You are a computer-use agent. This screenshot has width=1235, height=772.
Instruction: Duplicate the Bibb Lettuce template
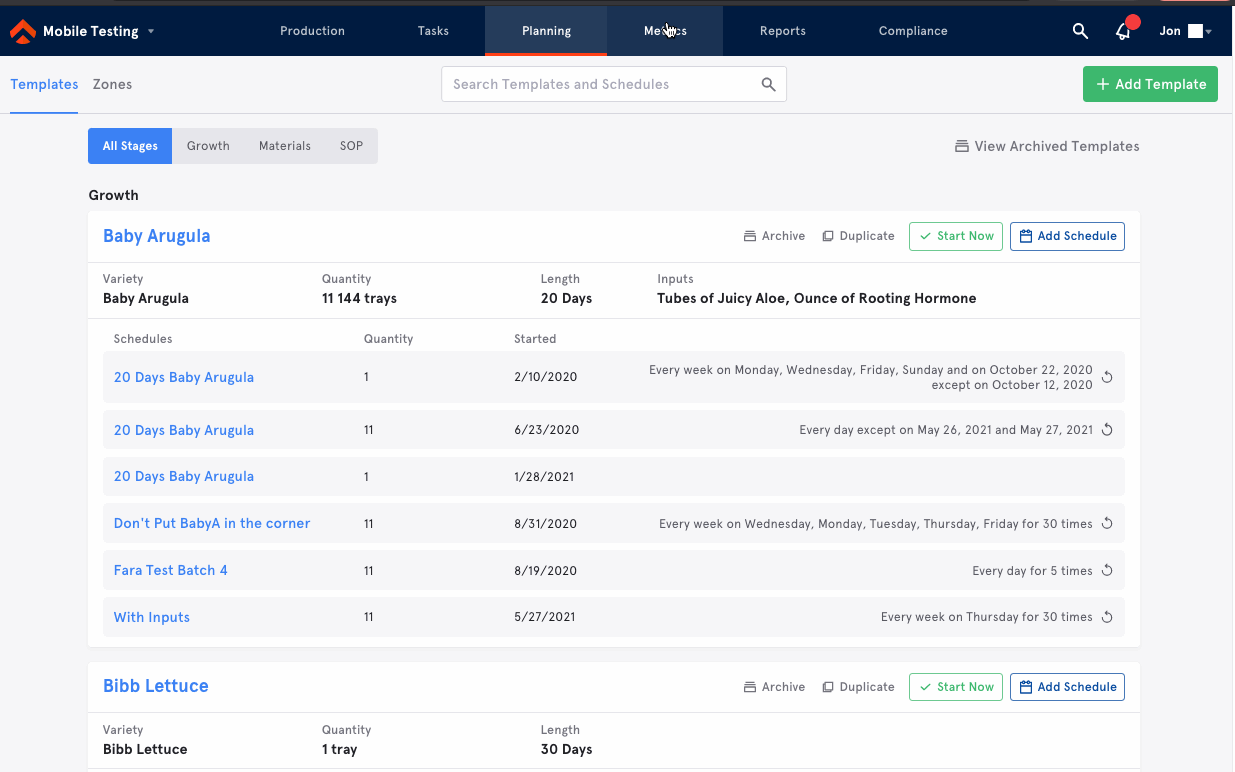858,687
